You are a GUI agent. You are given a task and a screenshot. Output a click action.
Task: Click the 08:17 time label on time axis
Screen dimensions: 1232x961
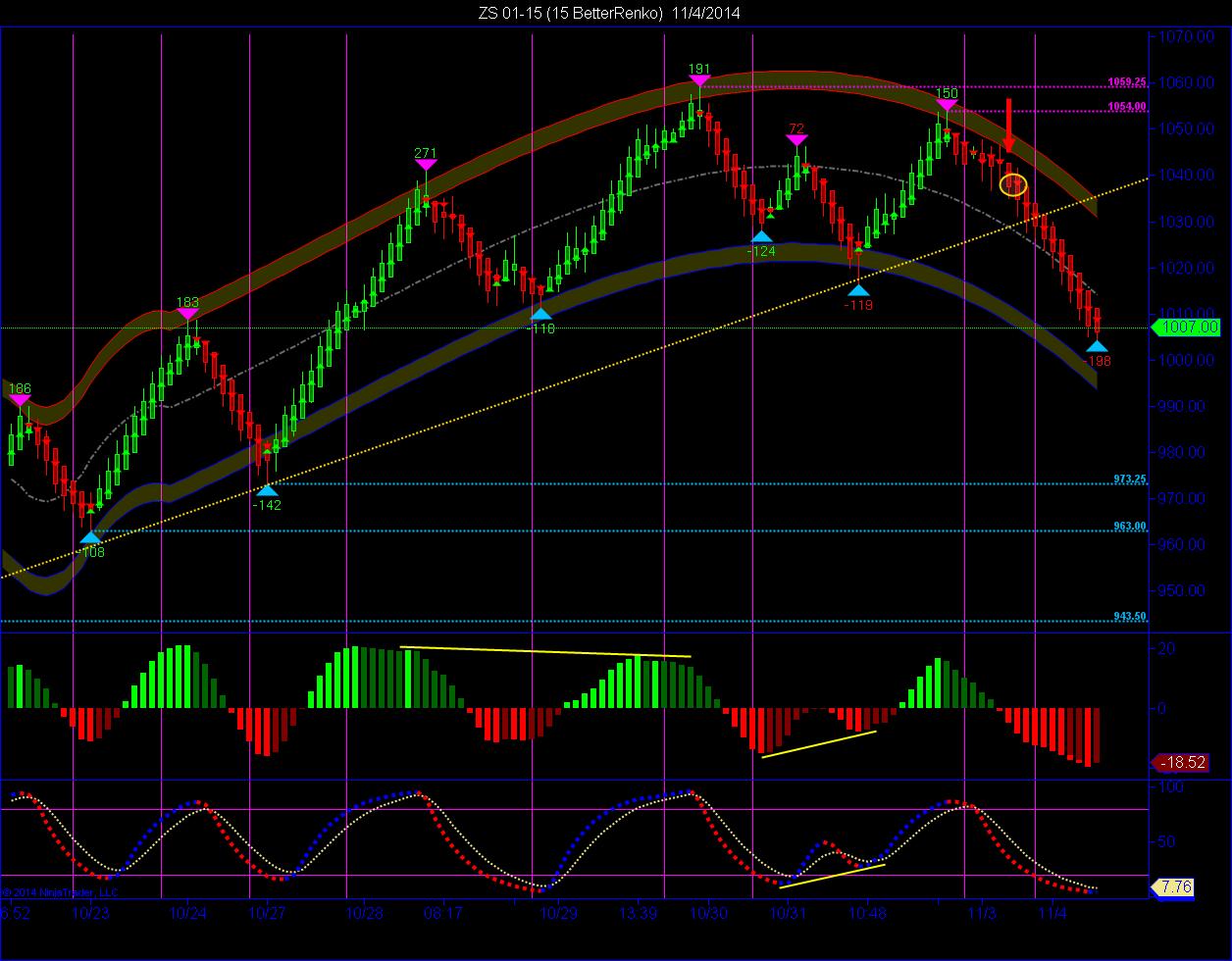(443, 913)
